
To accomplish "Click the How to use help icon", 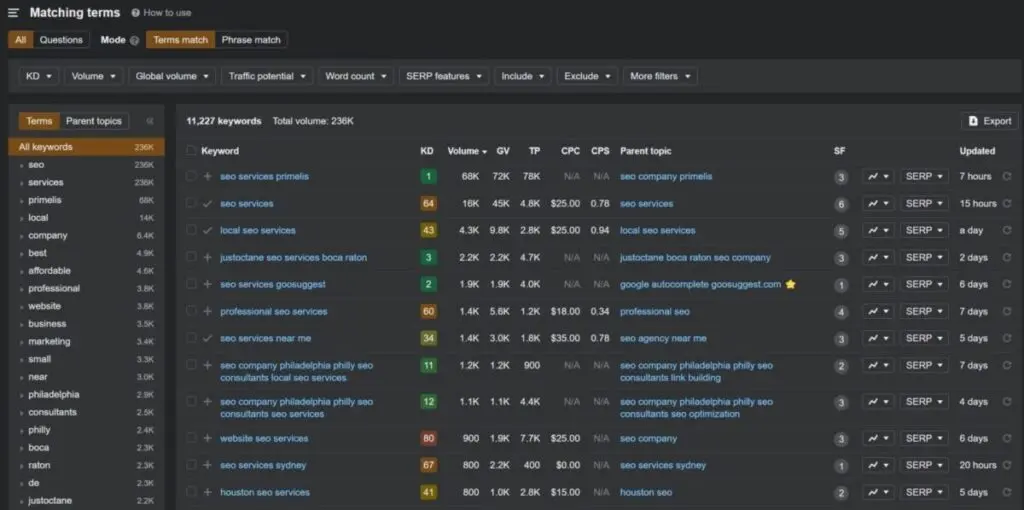I will pyautogui.click(x=135, y=12).
